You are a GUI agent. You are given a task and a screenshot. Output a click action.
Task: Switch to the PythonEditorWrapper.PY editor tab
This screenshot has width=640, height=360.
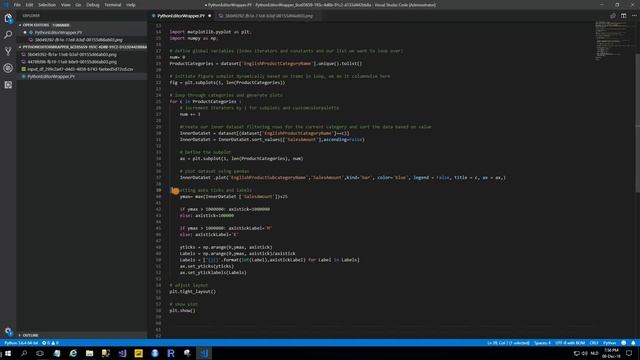click(181, 16)
